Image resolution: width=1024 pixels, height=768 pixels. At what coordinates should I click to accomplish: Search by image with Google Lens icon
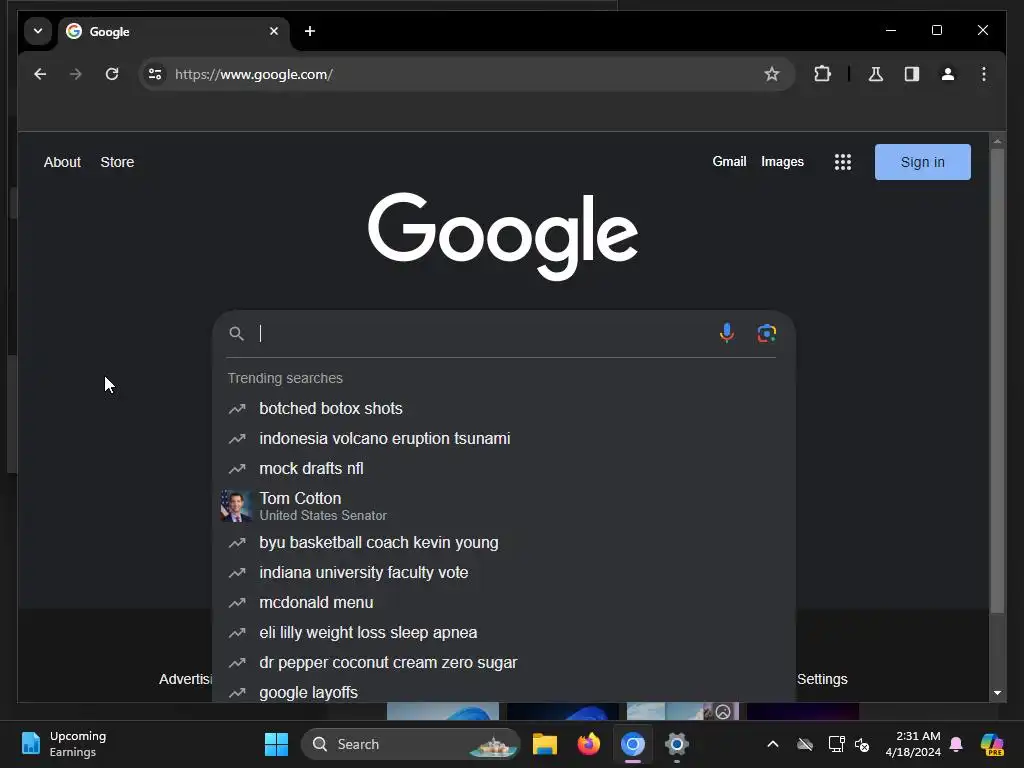pos(767,333)
